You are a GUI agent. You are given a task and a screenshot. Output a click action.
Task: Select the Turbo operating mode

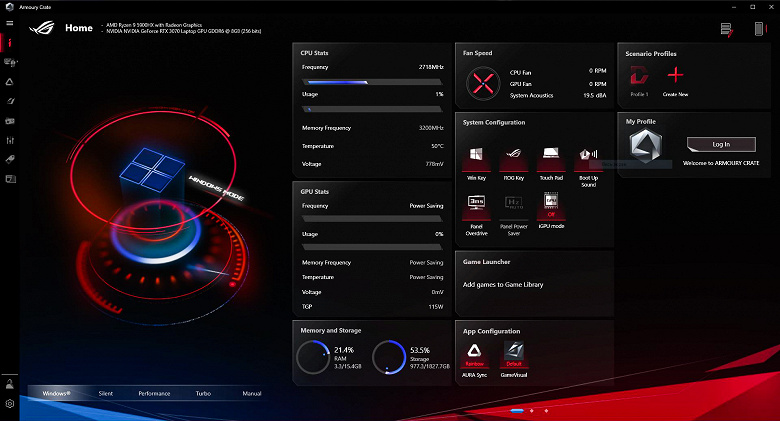(x=203, y=394)
